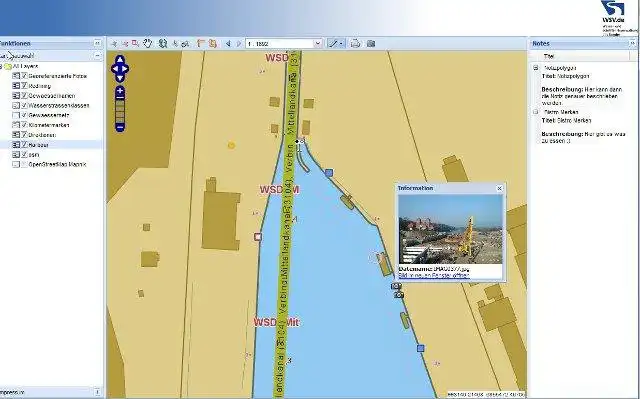The height and width of the screenshot is (399, 640).
Task: Collapse the Bistro Marken note entry
Action: tap(536, 112)
